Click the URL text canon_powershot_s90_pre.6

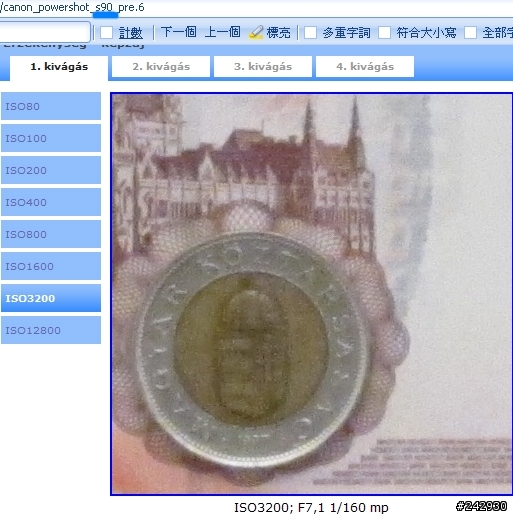coord(73,7)
